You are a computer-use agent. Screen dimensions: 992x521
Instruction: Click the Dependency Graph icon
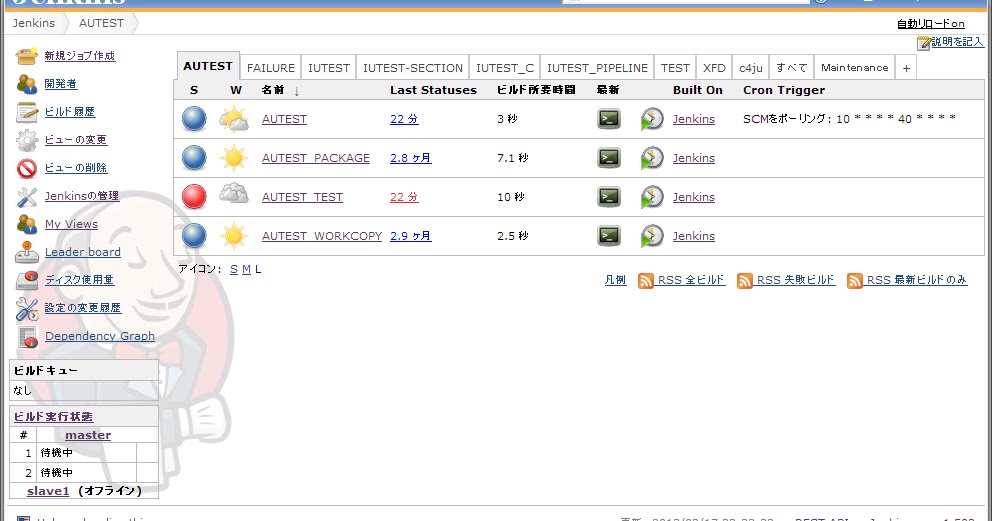coord(28,336)
